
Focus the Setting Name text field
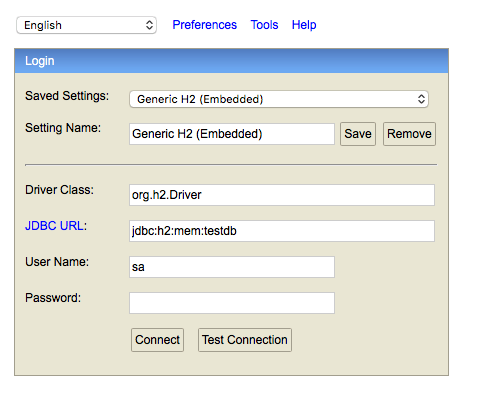(x=232, y=134)
